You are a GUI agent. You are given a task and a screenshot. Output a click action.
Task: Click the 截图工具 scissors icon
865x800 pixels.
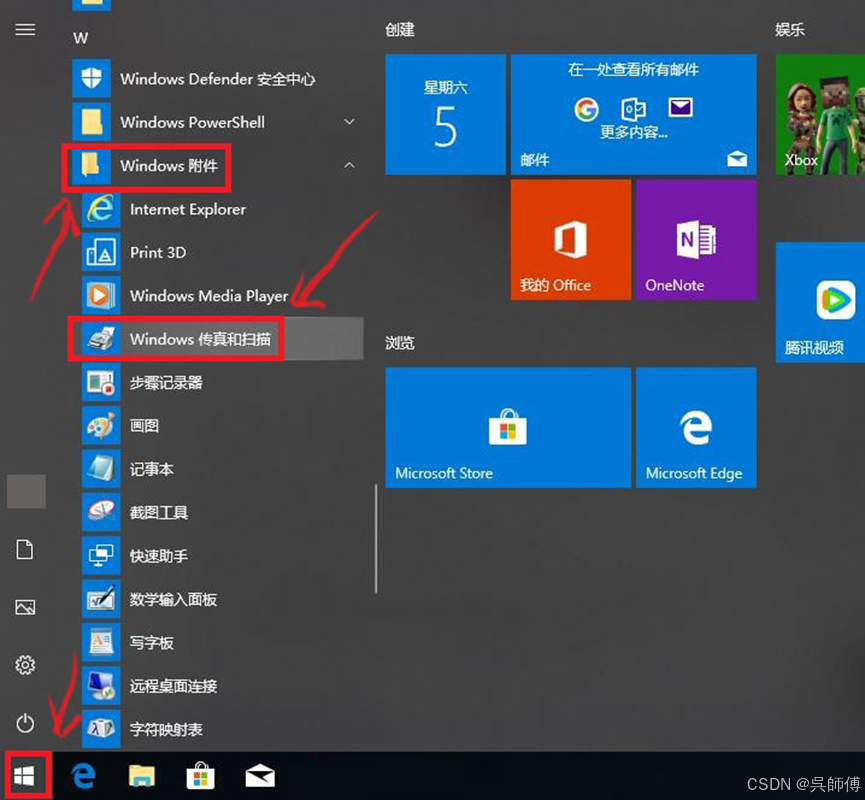[101, 512]
